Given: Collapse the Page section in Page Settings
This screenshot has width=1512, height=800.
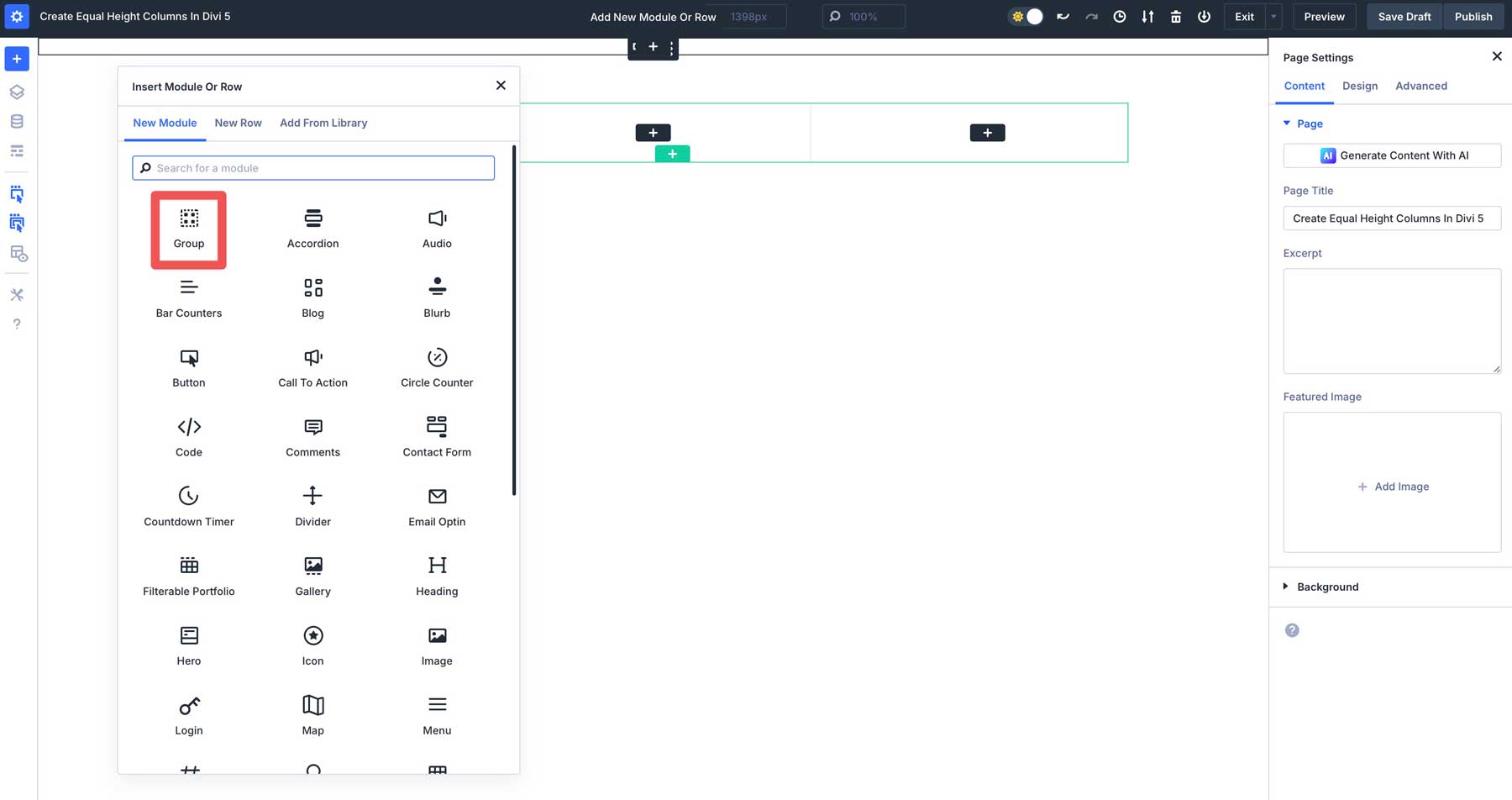Looking at the screenshot, I should coord(1288,124).
